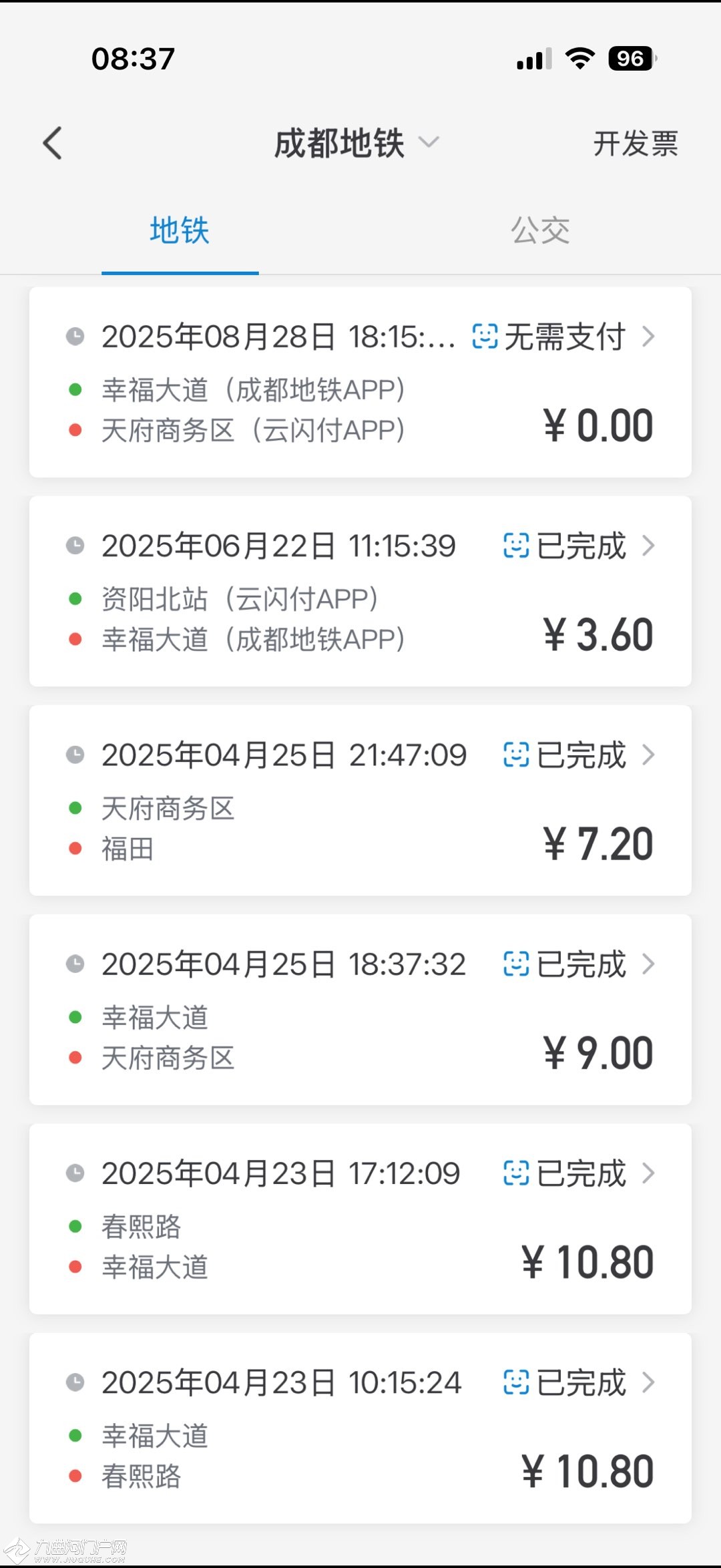Open details chevron for 18:37:32 trip
The width and height of the screenshot is (721, 1568).
click(648, 964)
